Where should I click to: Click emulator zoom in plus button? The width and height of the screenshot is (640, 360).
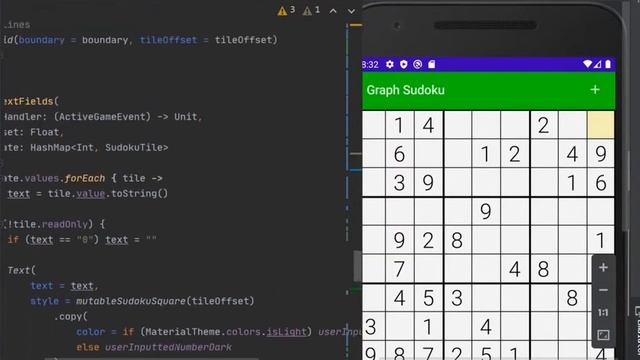603,268
